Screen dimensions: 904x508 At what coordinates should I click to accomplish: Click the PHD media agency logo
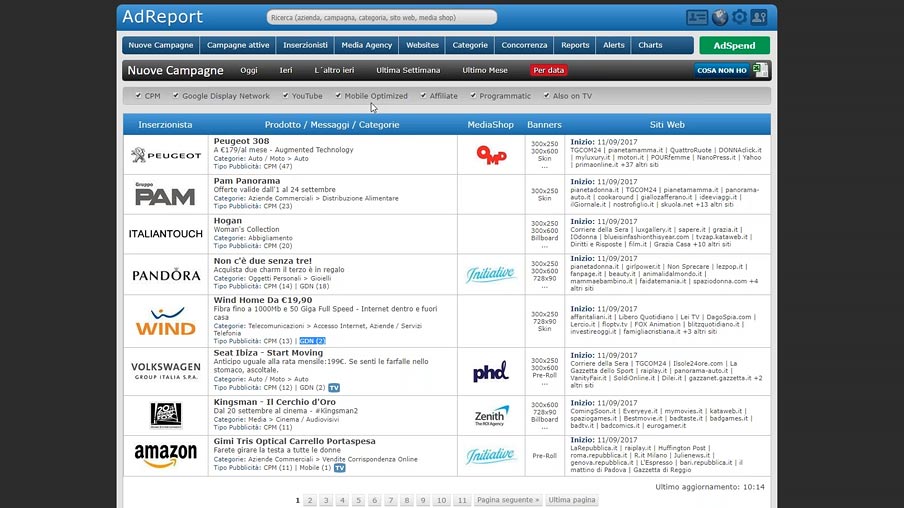(x=491, y=371)
